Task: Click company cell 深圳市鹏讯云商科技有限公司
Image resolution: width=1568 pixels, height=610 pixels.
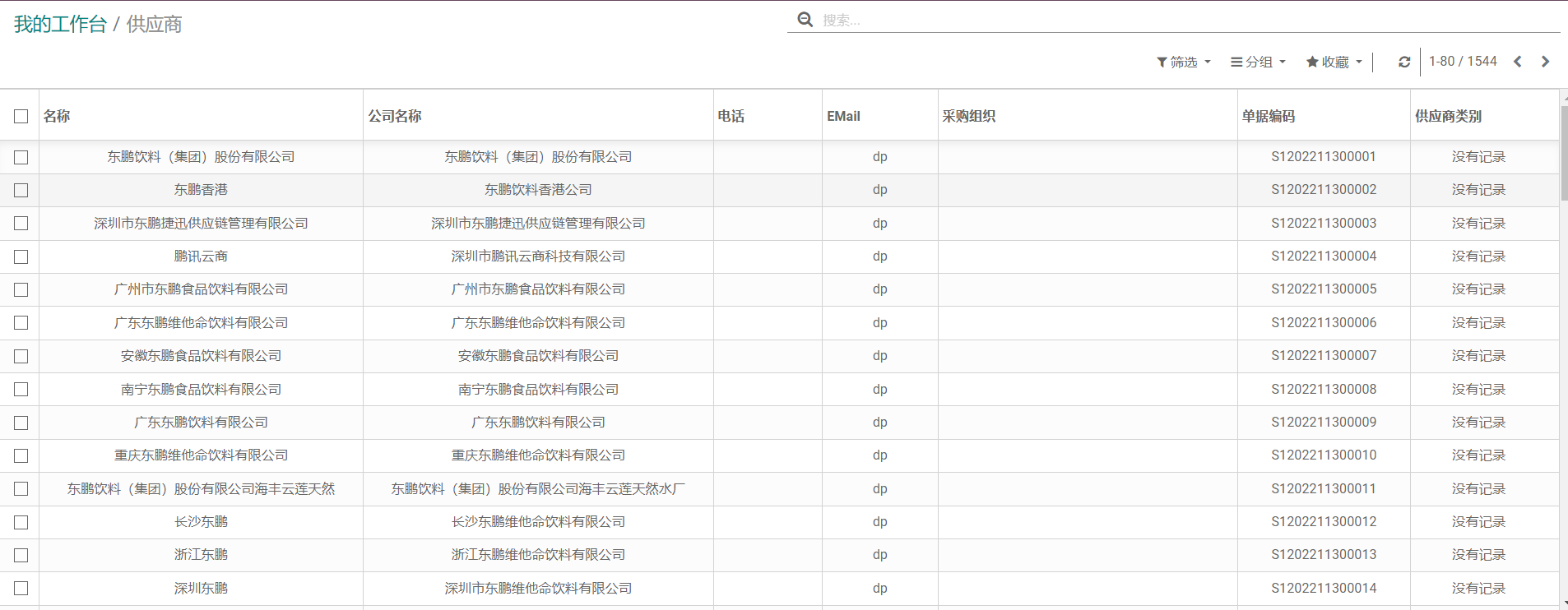Action: point(538,256)
